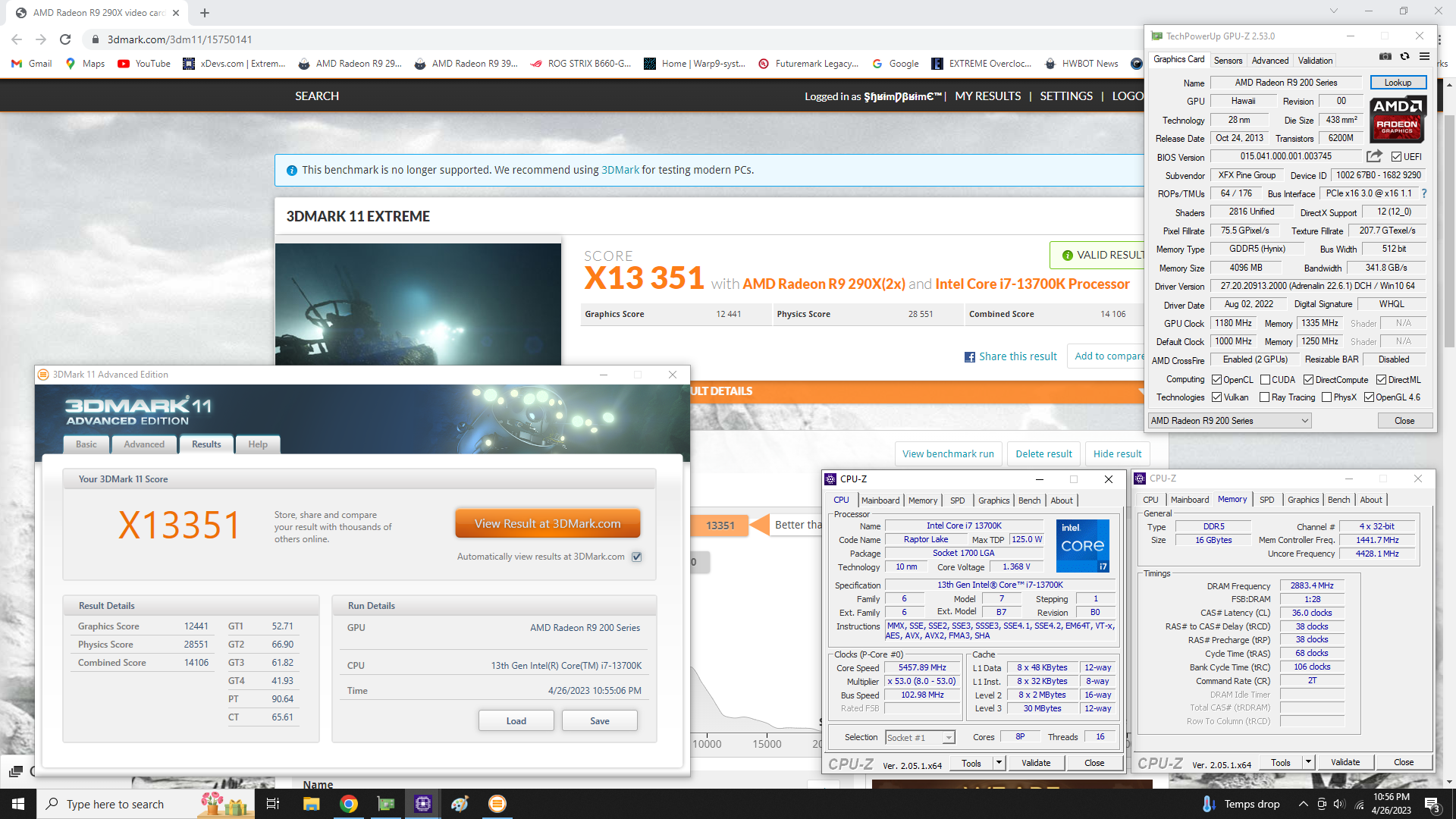The height and width of the screenshot is (819, 1456).
Task: Click MY RESULTS in the 3DMark site header
Action: (x=987, y=96)
